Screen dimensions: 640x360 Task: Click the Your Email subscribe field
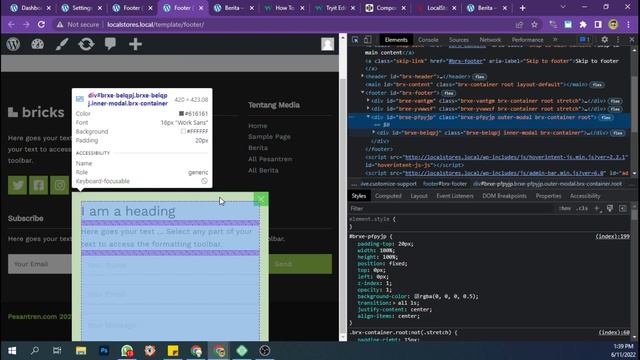[40, 264]
